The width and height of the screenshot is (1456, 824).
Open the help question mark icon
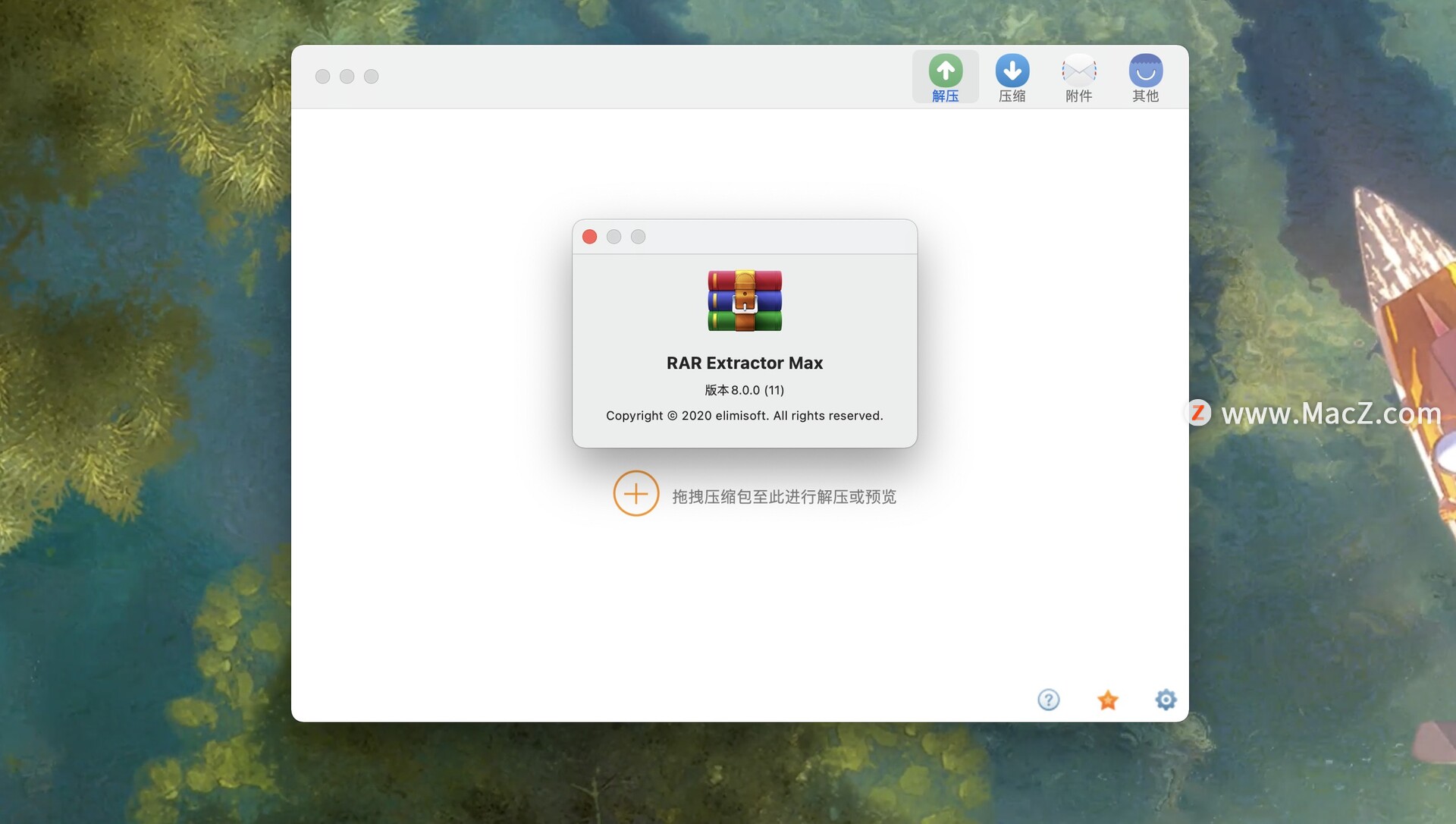(x=1048, y=700)
